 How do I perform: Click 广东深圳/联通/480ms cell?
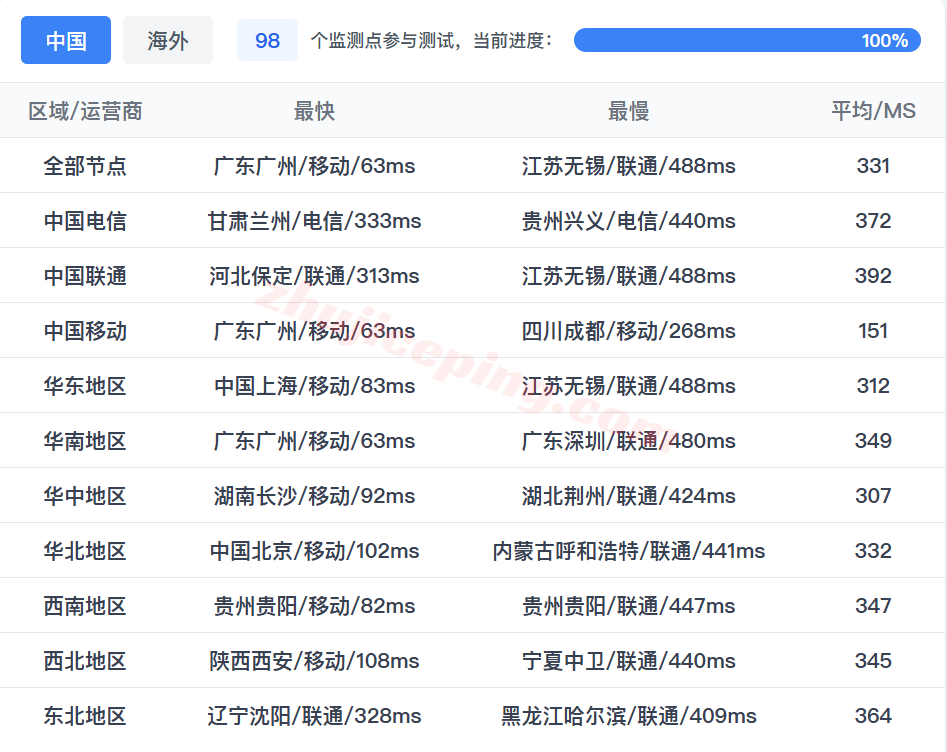628,440
